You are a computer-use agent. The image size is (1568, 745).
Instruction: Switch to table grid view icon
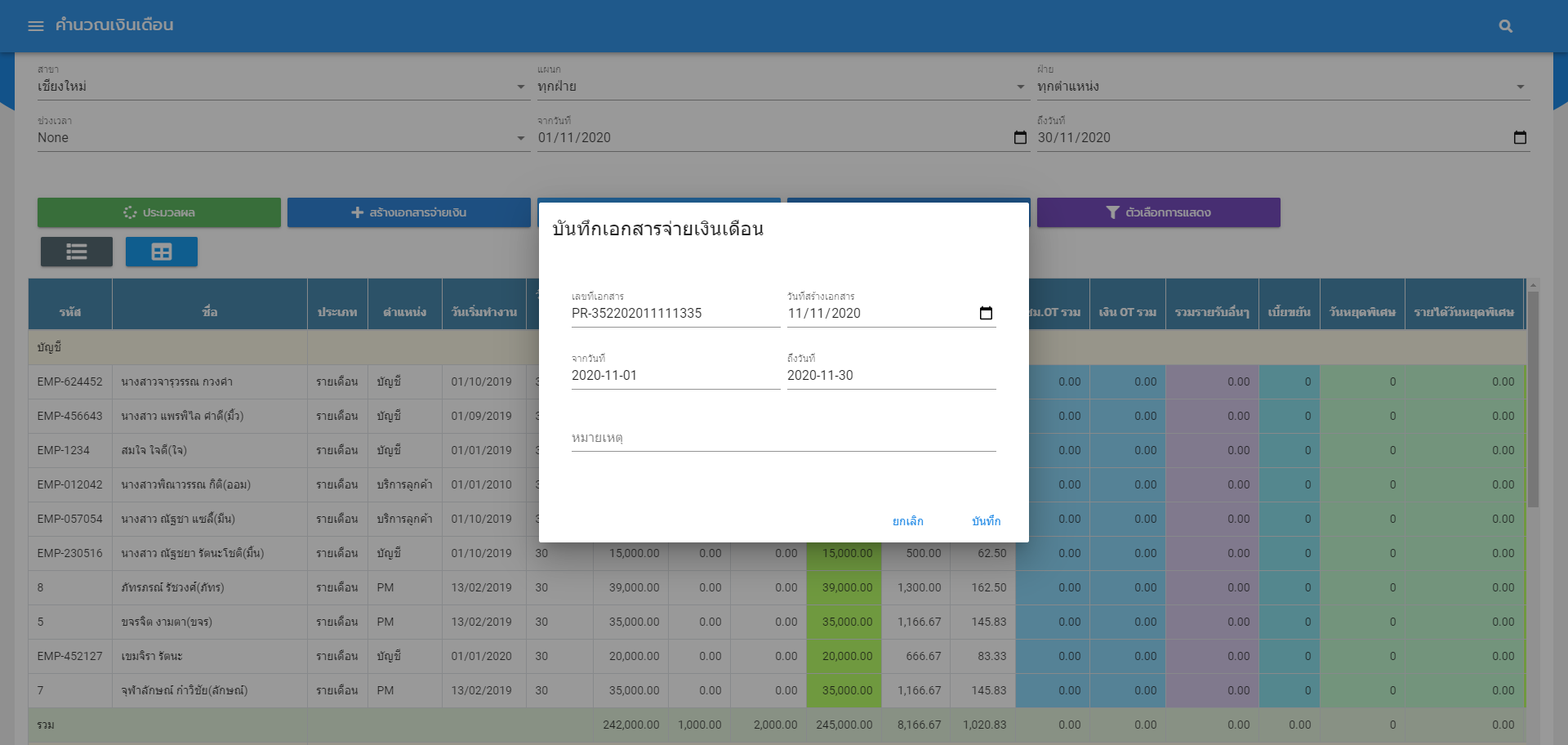point(162,252)
